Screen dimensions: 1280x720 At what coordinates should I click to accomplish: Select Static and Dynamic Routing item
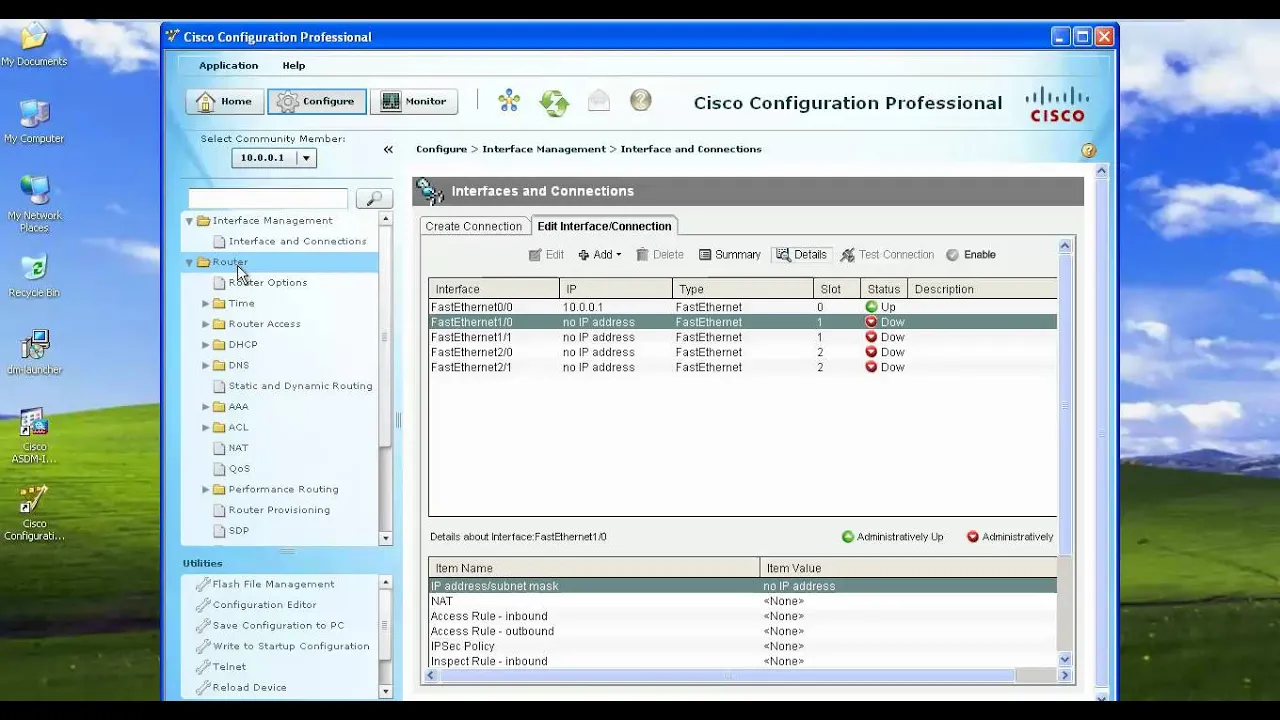click(300, 386)
